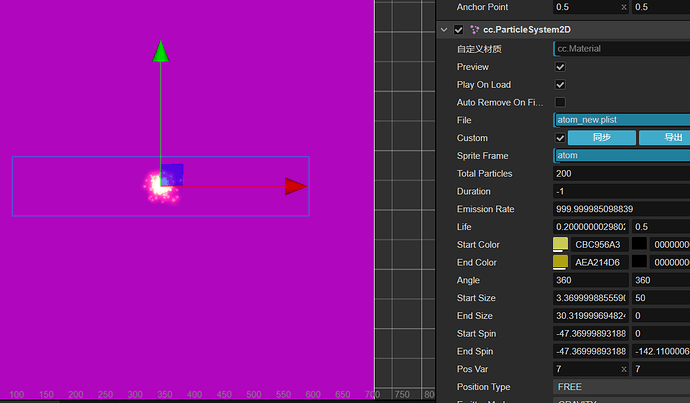Click the End Spin property label
Image resolution: width=690 pixels, height=403 pixels.
point(475,352)
